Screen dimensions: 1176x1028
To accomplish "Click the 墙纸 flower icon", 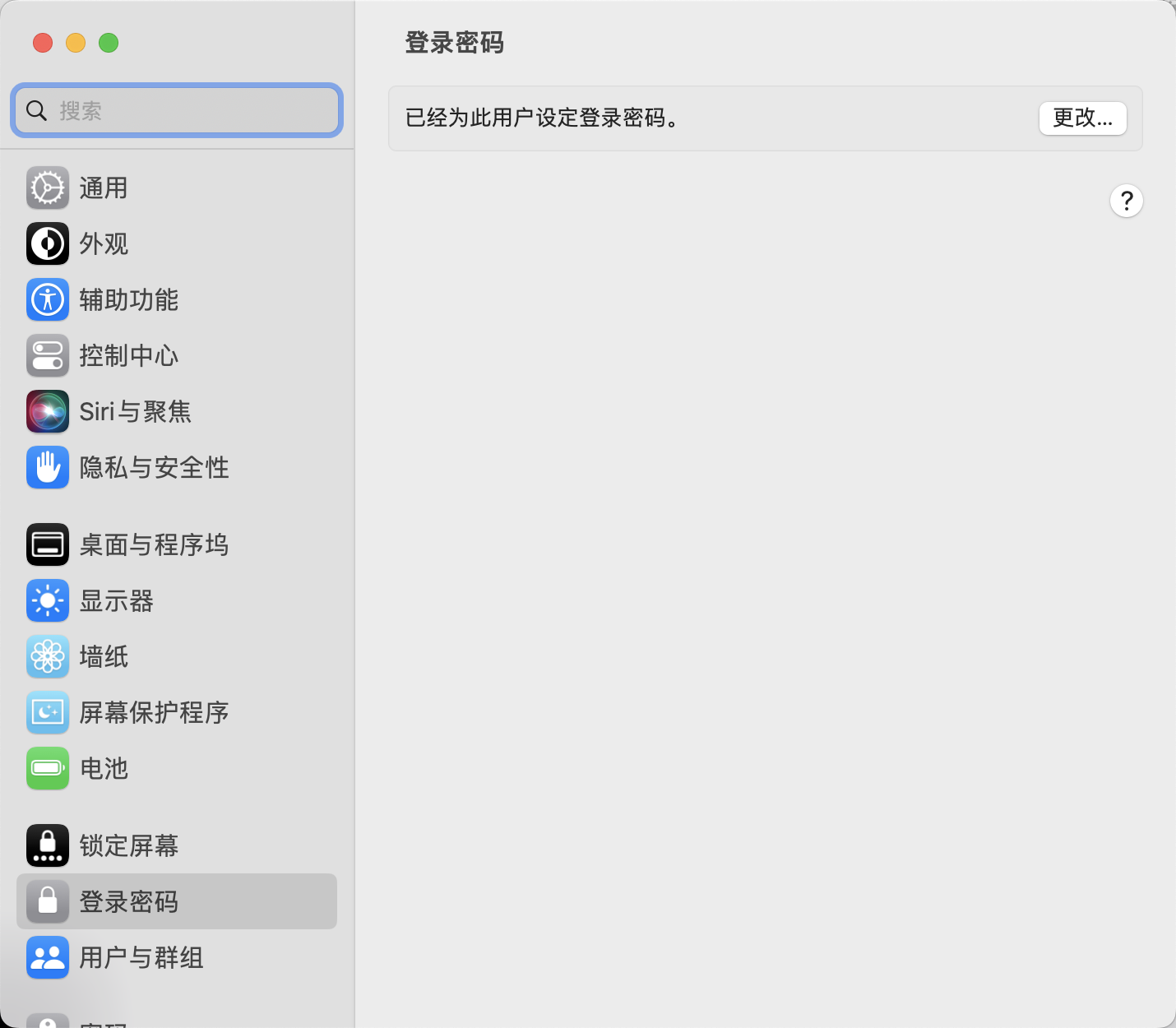I will [48, 657].
